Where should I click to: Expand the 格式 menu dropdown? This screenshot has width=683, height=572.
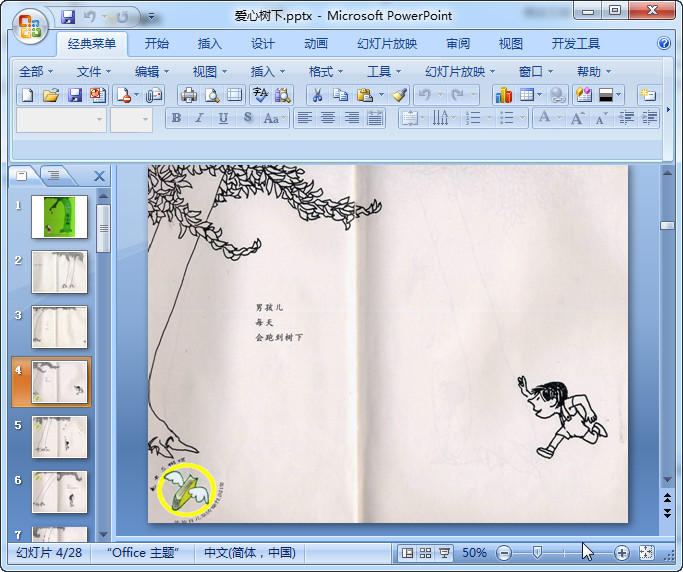pos(326,71)
